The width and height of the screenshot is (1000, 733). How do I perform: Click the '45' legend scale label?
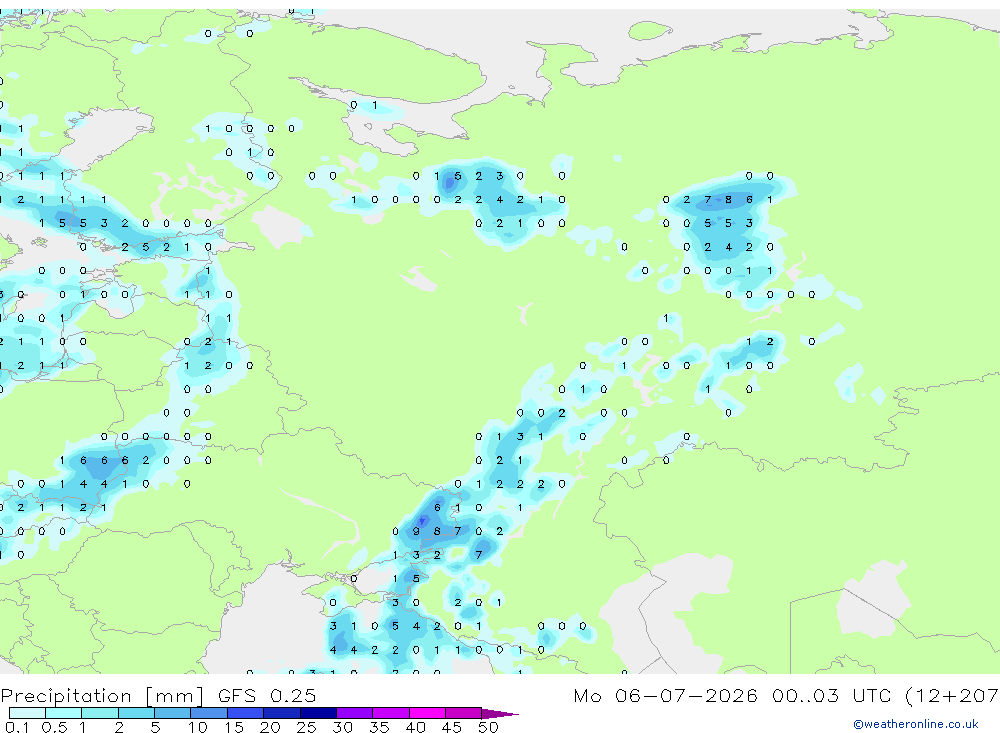pos(452,727)
